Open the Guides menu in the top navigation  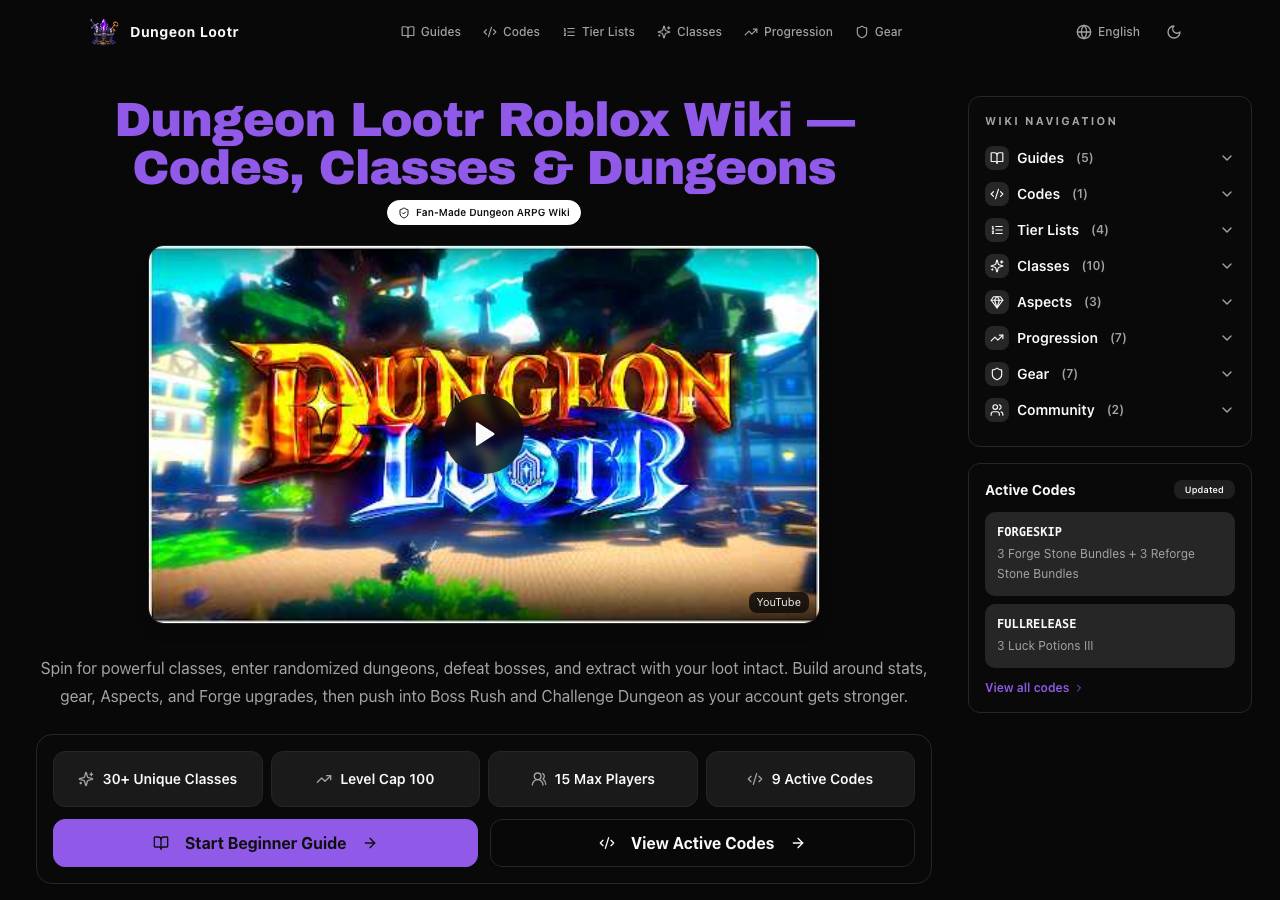[431, 32]
